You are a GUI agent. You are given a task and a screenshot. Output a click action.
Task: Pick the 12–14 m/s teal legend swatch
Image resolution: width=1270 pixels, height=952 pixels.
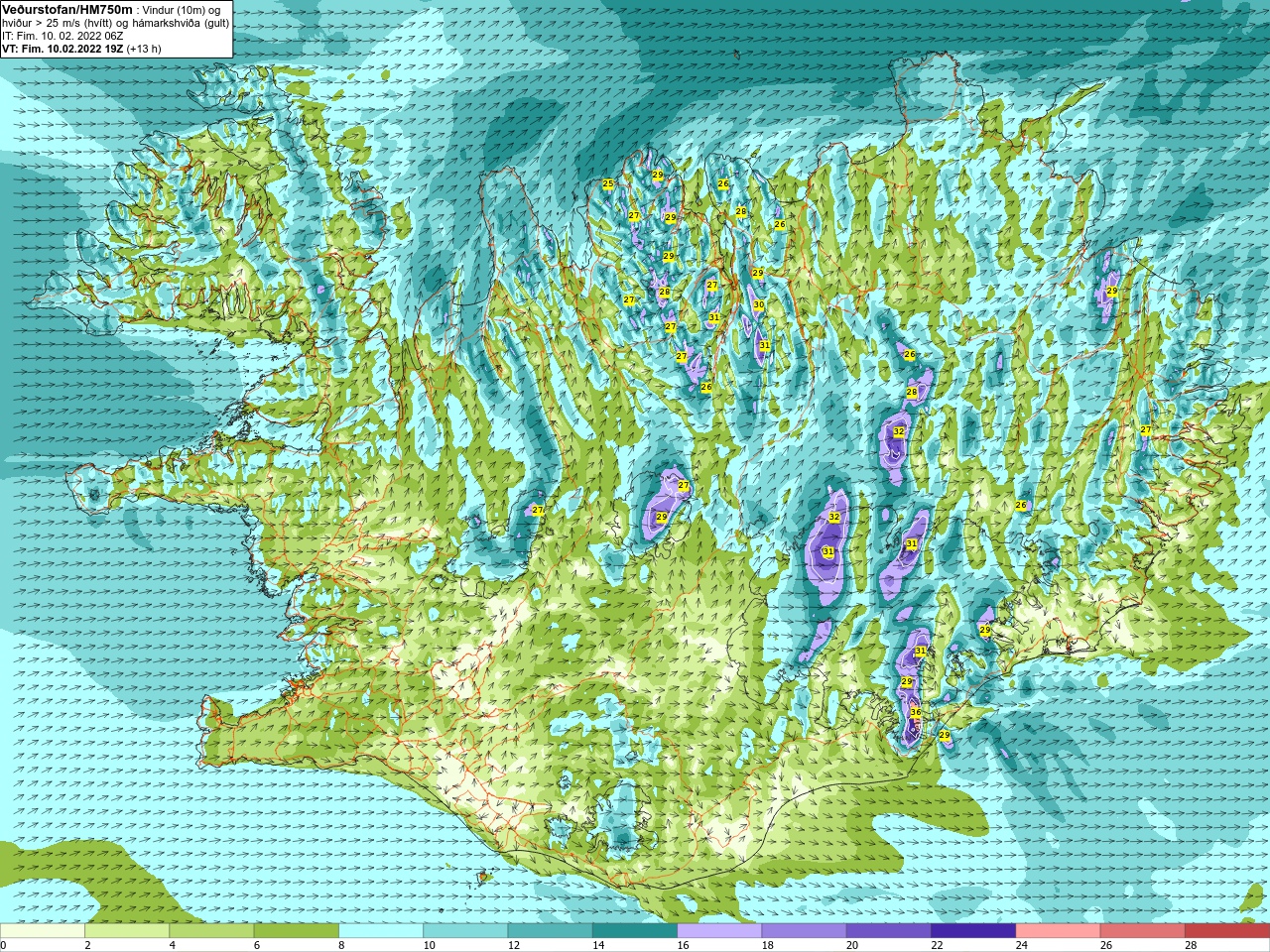click(x=551, y=931)
